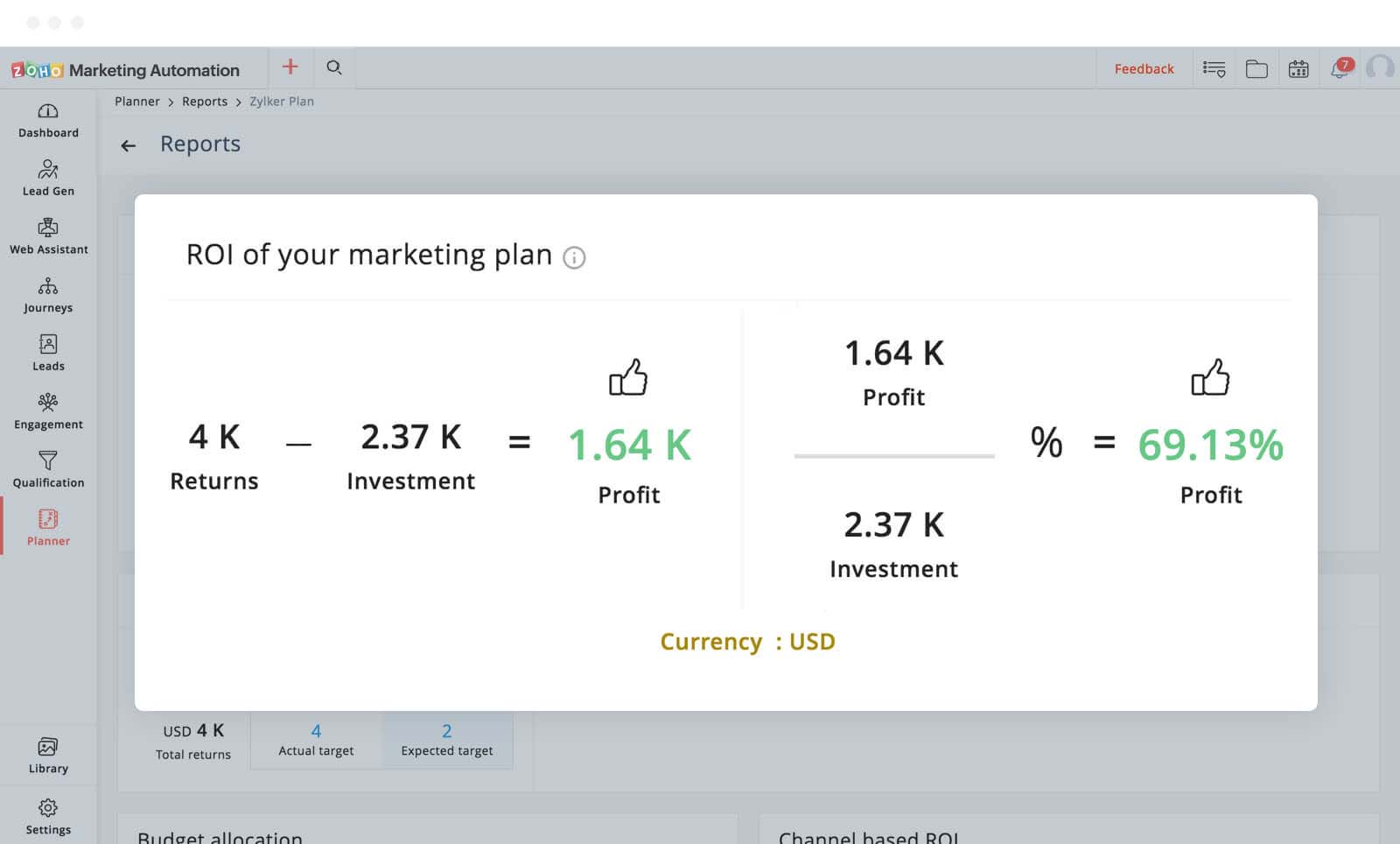Image resolution: width=1400 pixels, height=844 pixels.
Task: Open the calendar icon in header
Action: point(1298,69)
